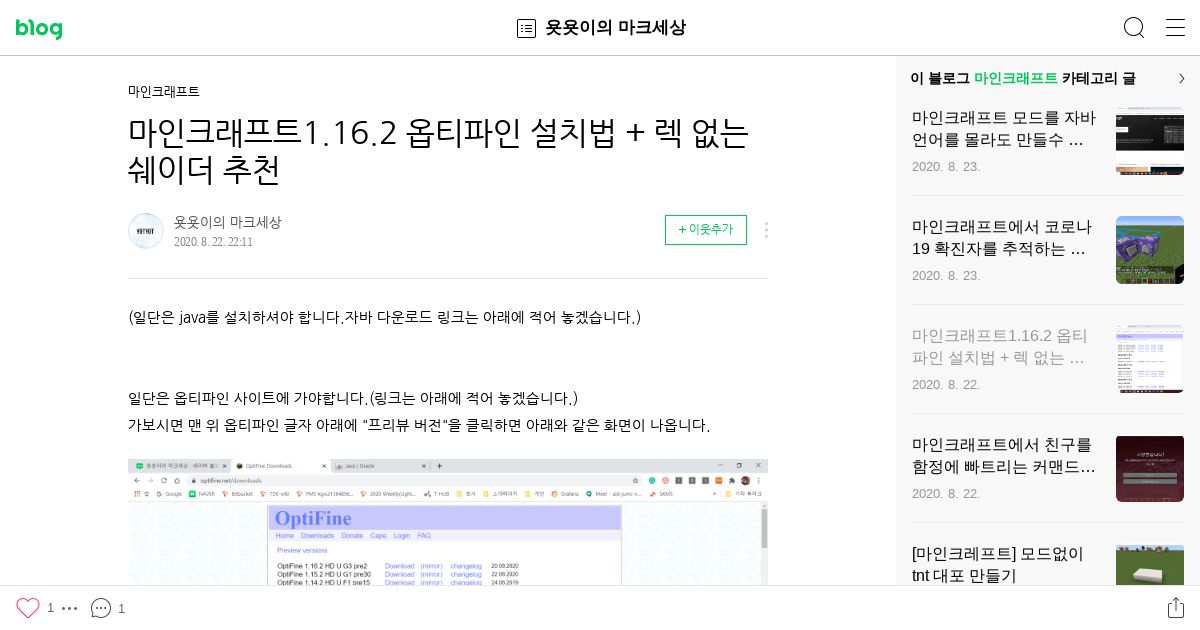Click thumbnail of 옵티파인 설치법 sidebar post
This screenshot has width=1200, height=630.
pos(1150,359)
